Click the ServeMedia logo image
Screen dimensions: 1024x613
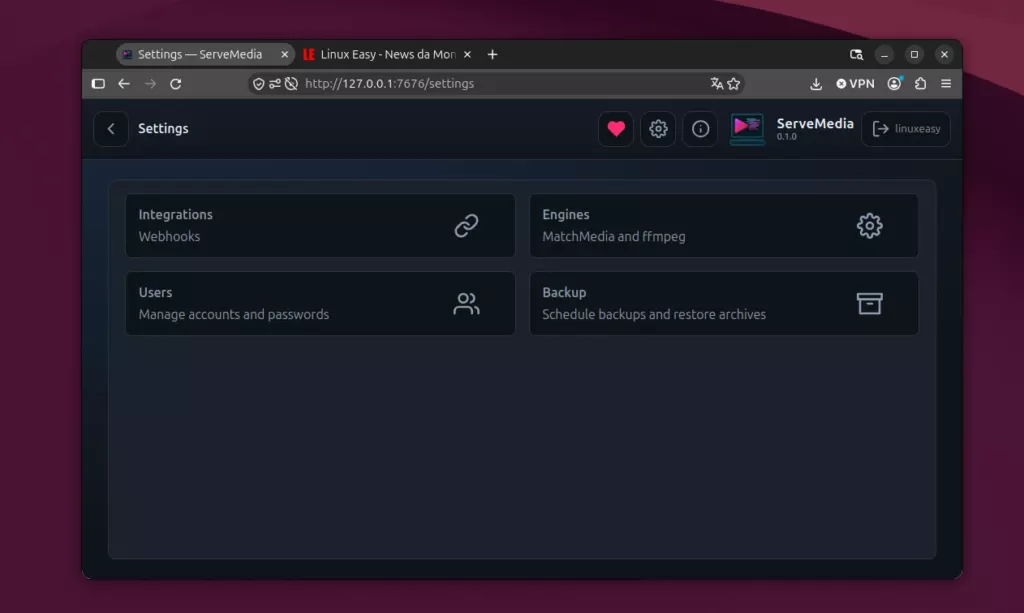[747, 129]
